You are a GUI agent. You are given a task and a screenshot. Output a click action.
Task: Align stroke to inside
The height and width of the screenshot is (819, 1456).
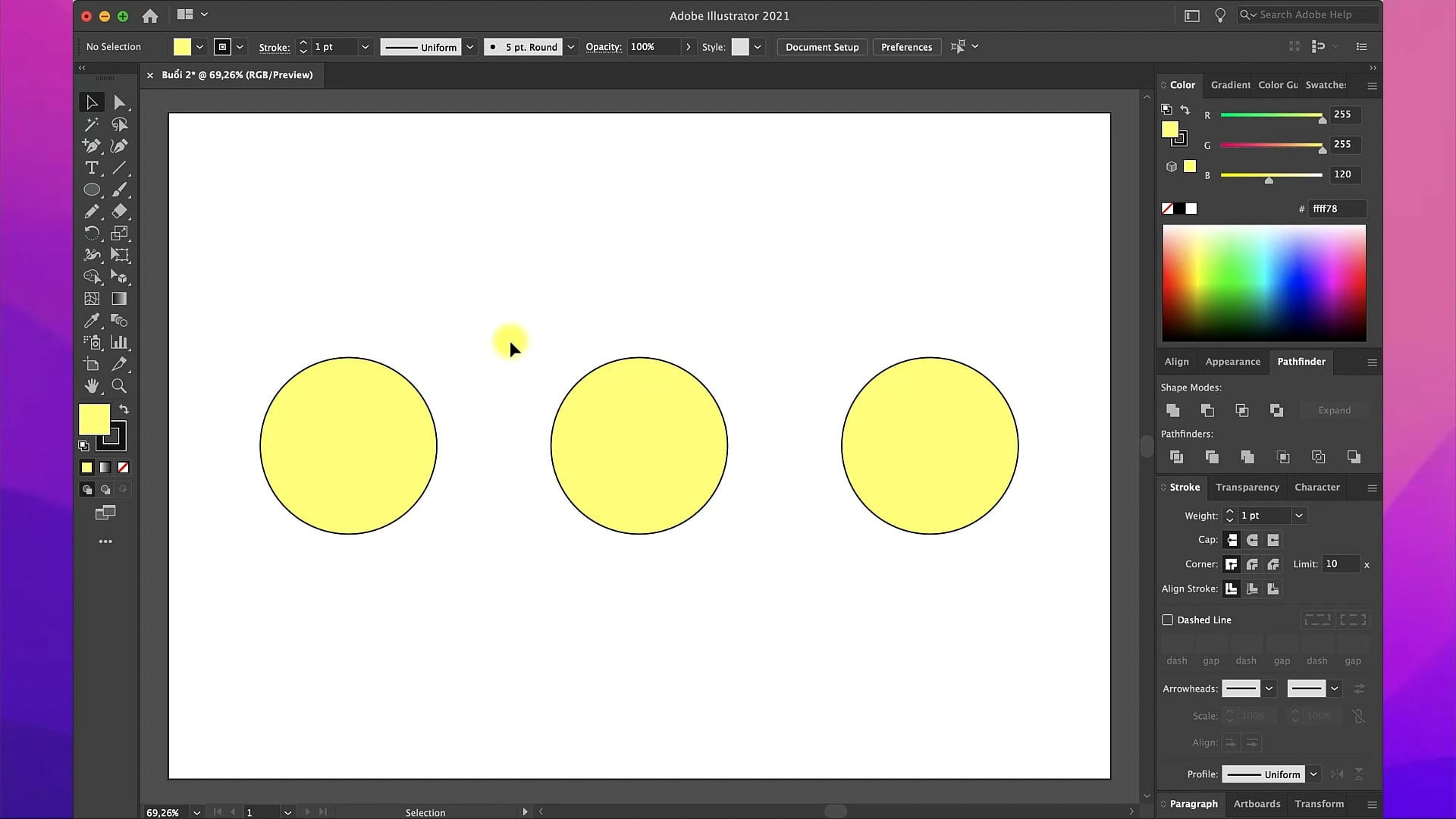click(1252, 588)
